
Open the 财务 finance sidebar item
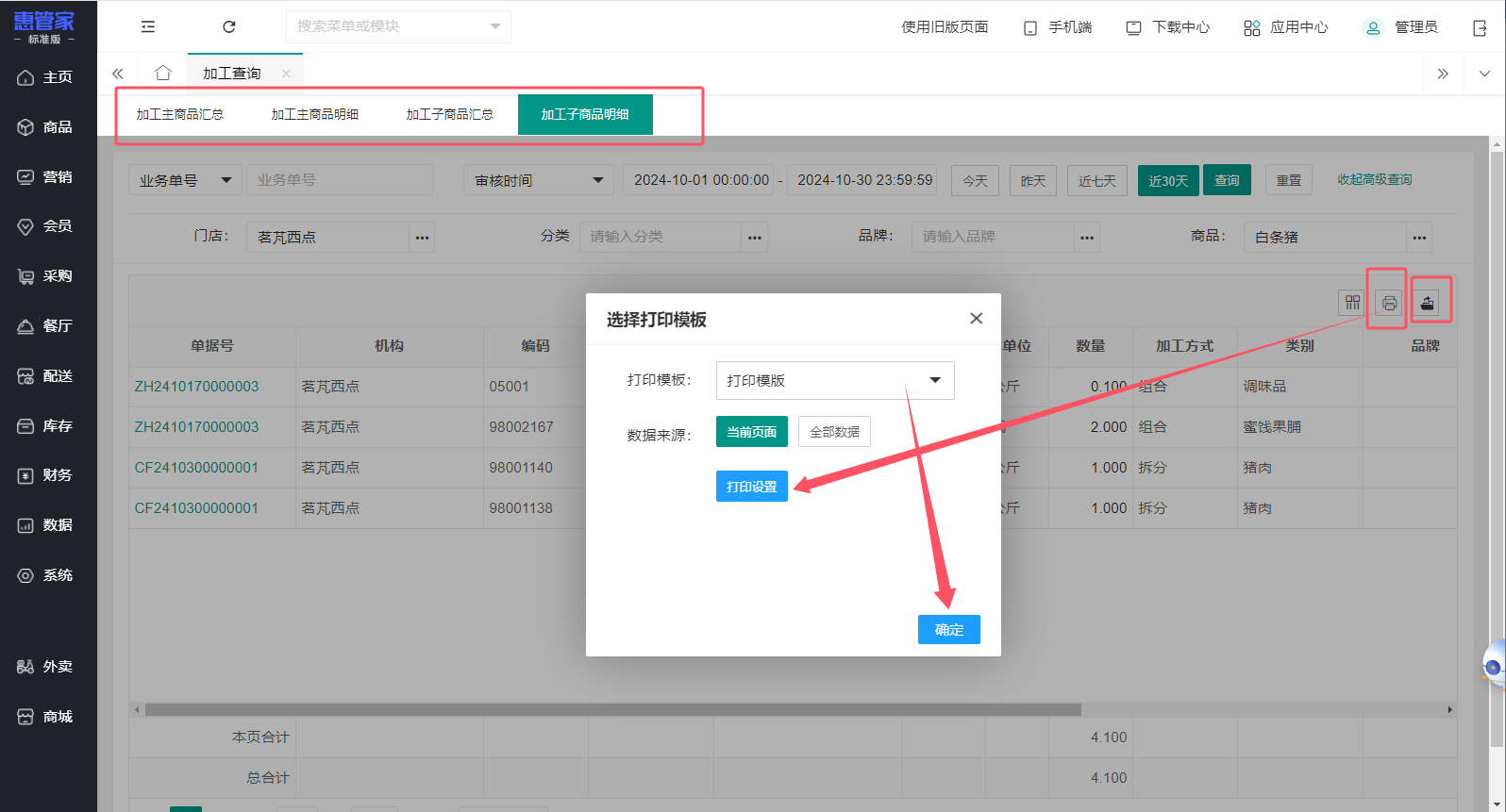point(45,475)
